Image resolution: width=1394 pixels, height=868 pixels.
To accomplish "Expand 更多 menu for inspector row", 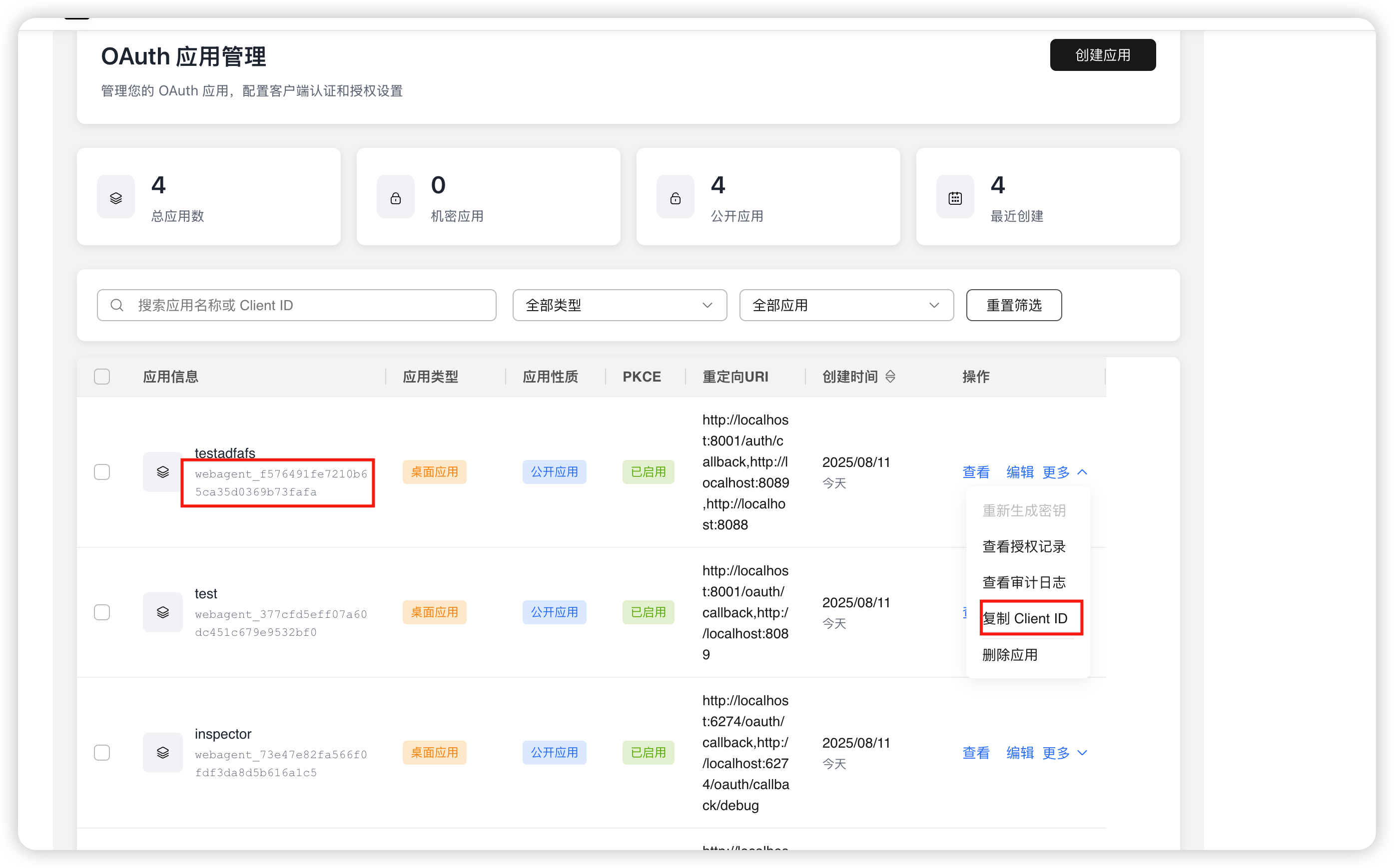I will [x=1064, y=752].
